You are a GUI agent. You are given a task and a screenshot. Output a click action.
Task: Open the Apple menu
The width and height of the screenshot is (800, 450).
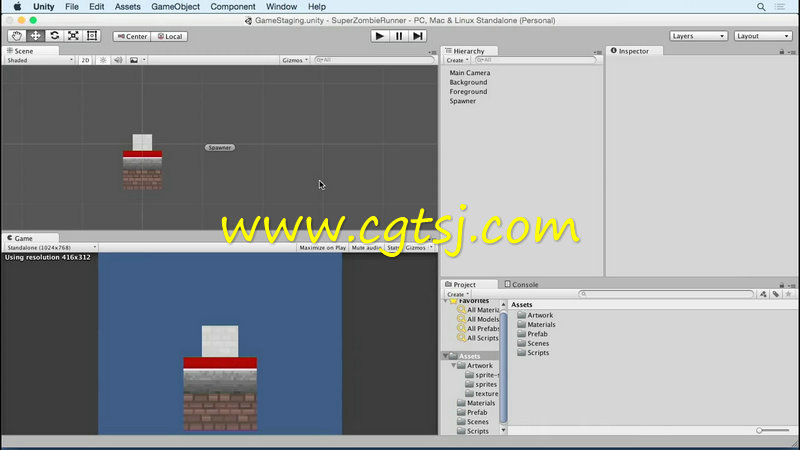click(x=17, y=7)
